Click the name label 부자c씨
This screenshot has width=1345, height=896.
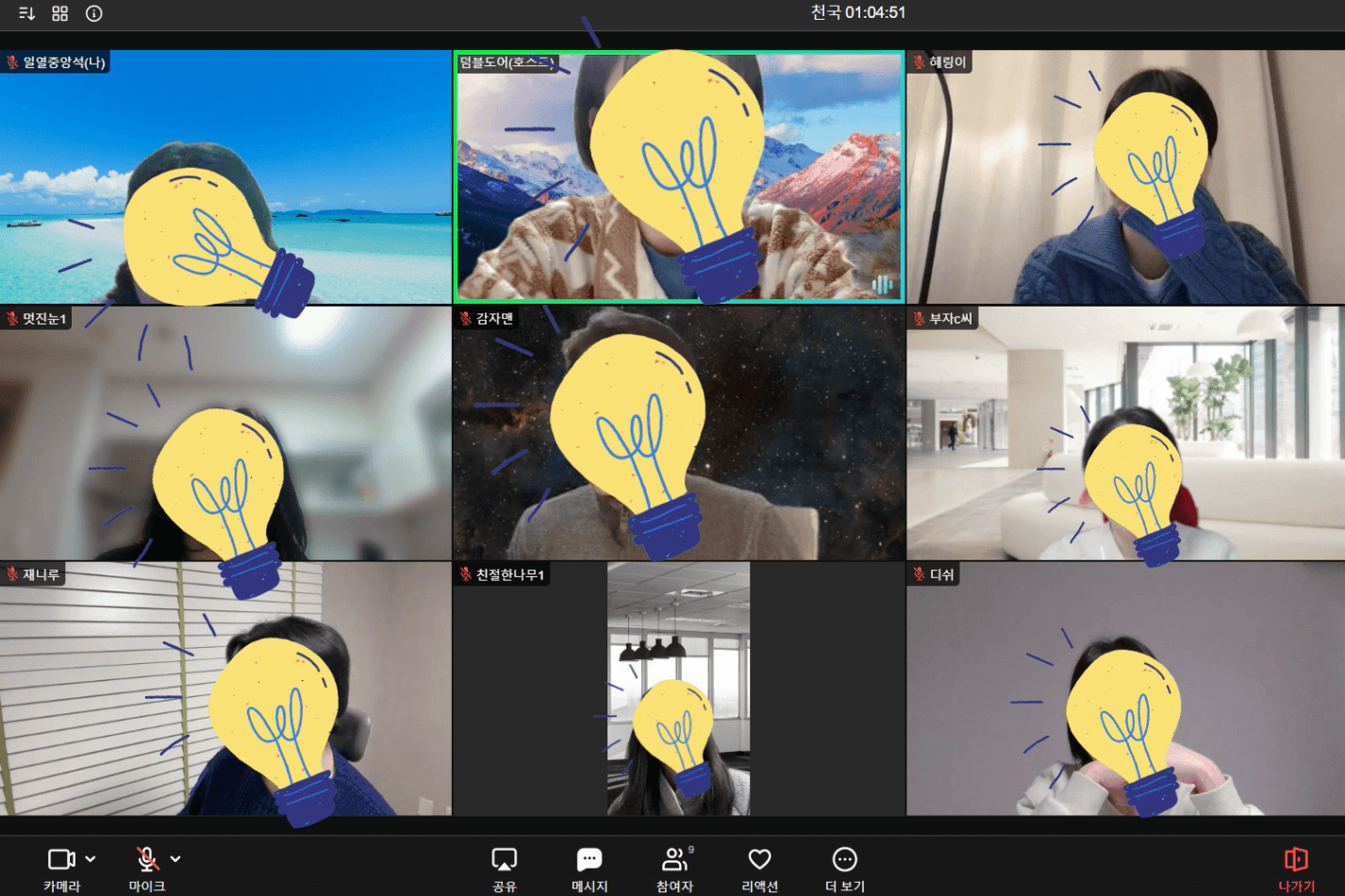951,319
